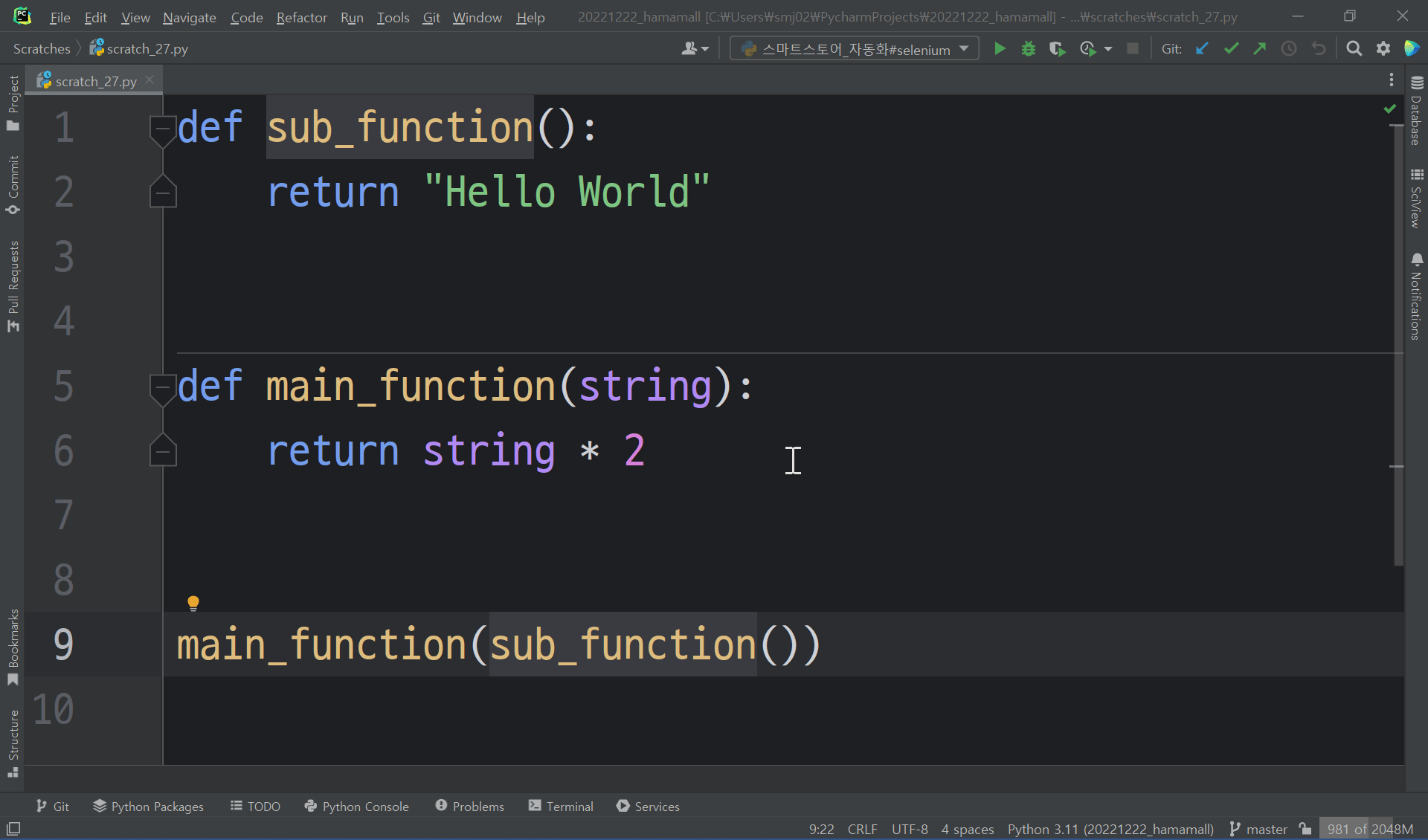Open Search Everywhere magnifier

click(1354, 49)
